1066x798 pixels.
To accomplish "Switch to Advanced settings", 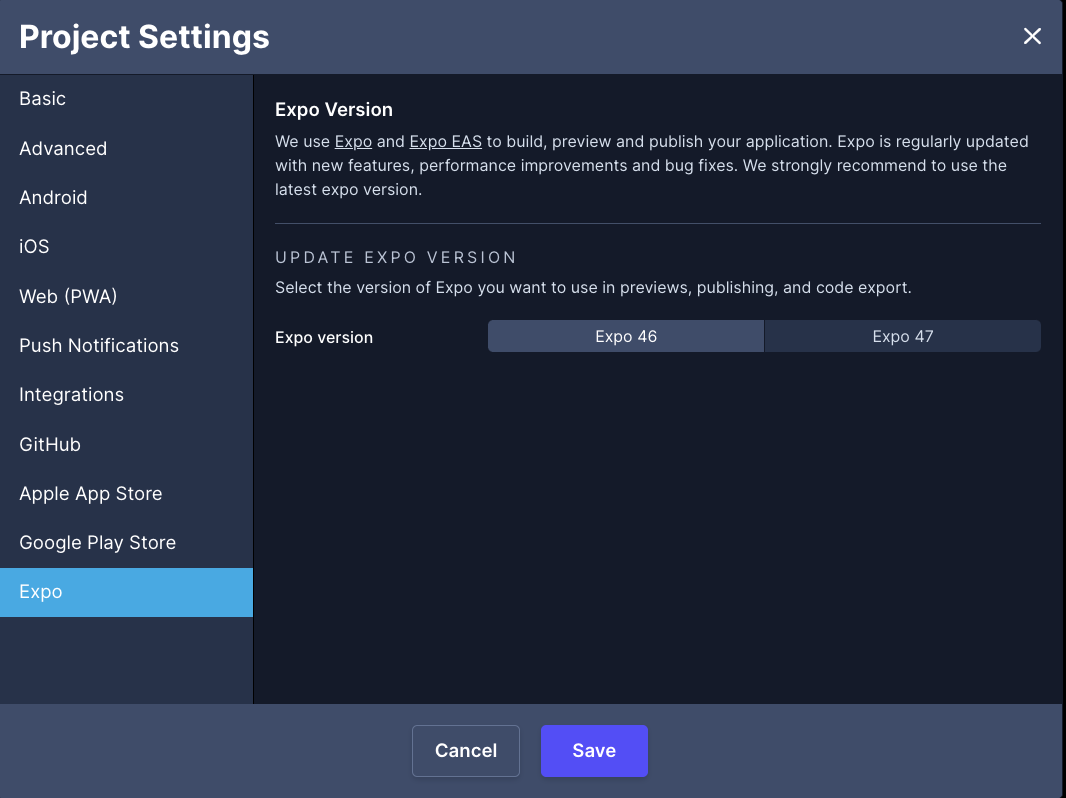I will click(126, 148).
